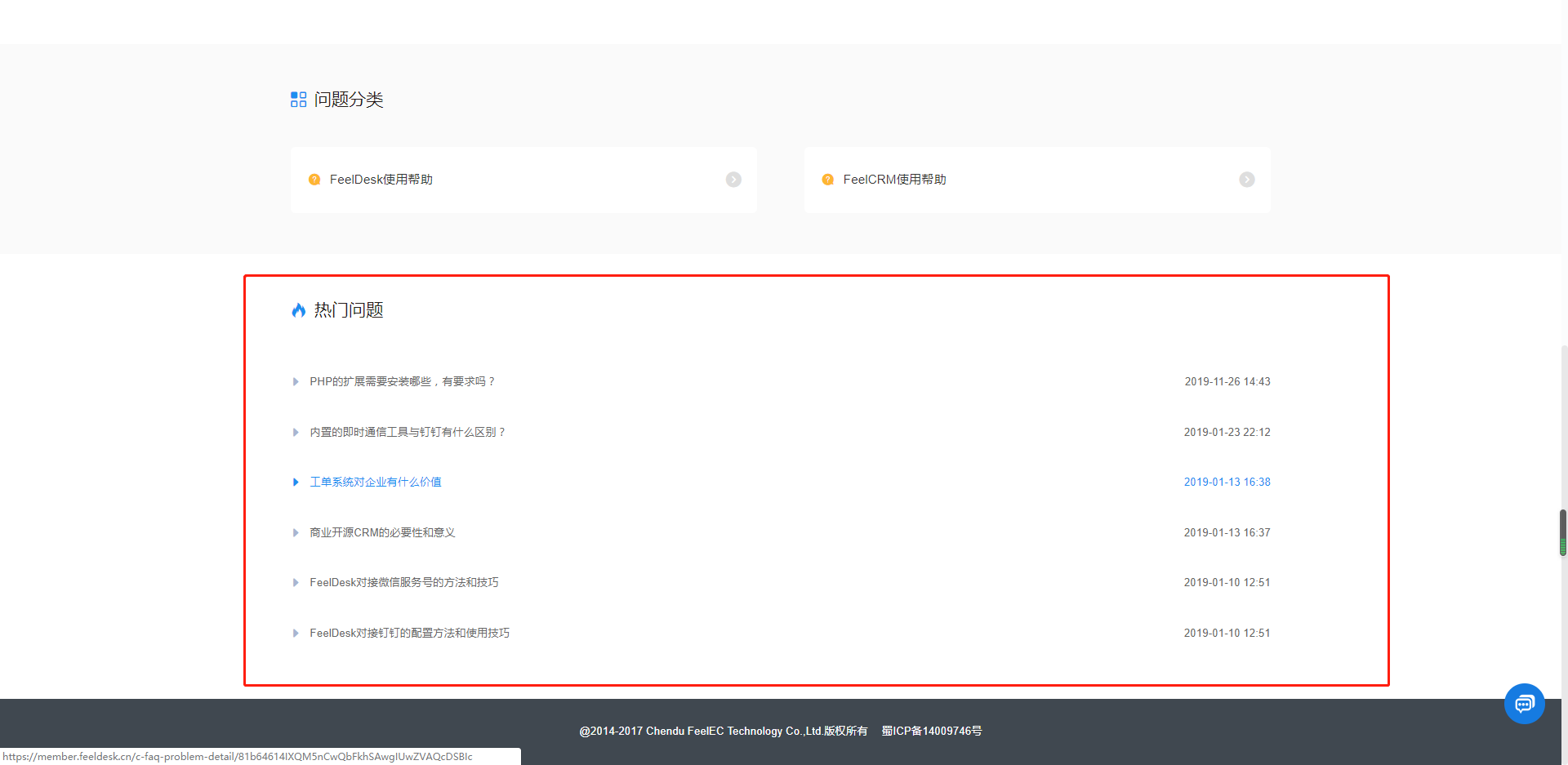
Task: Open question 内置的即时通信工具与钉钉有什么区别？
Action: coord(408,432)
